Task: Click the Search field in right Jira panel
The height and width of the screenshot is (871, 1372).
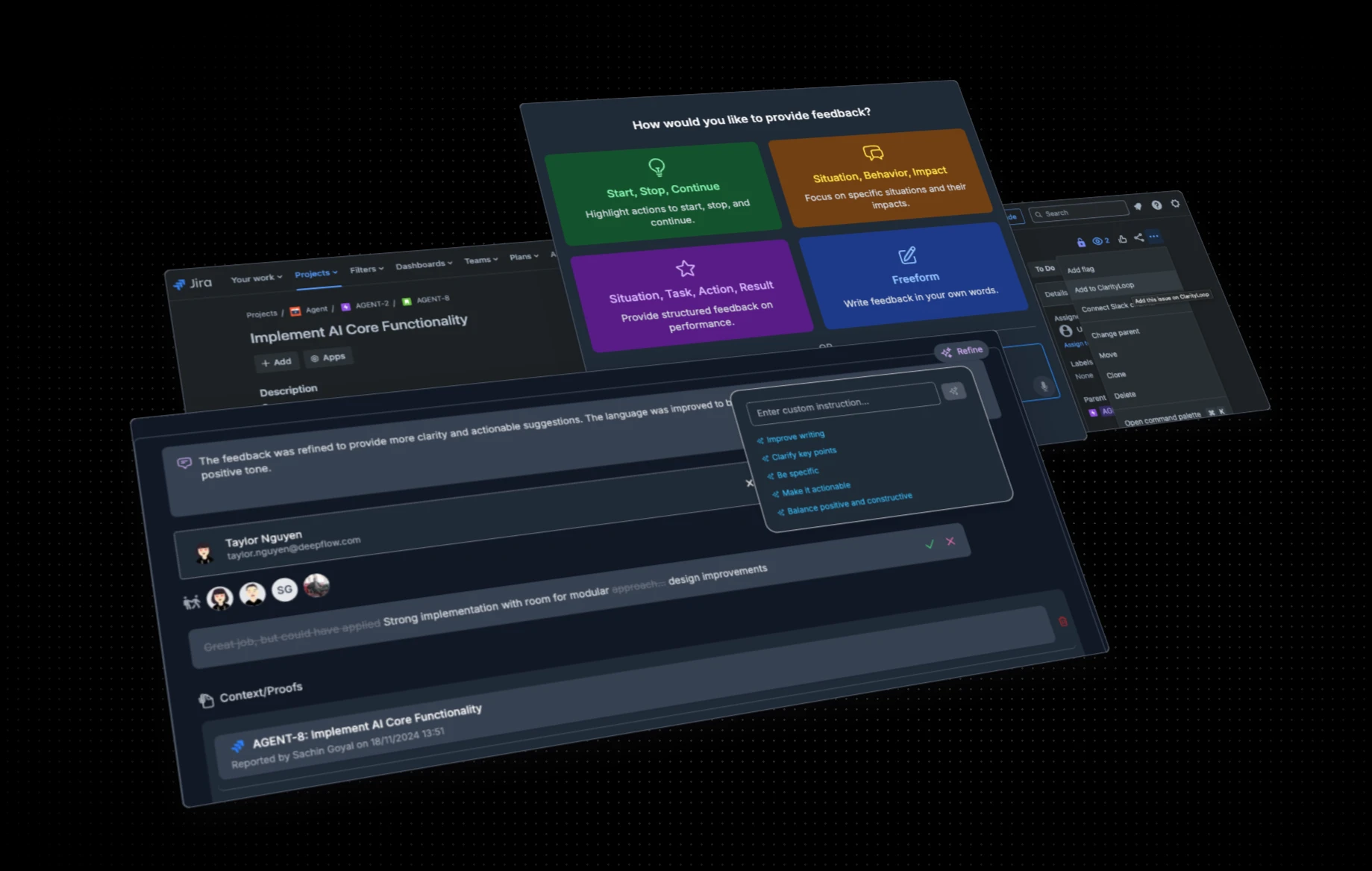Action: pyautogui.click(x=1079, y=211)
